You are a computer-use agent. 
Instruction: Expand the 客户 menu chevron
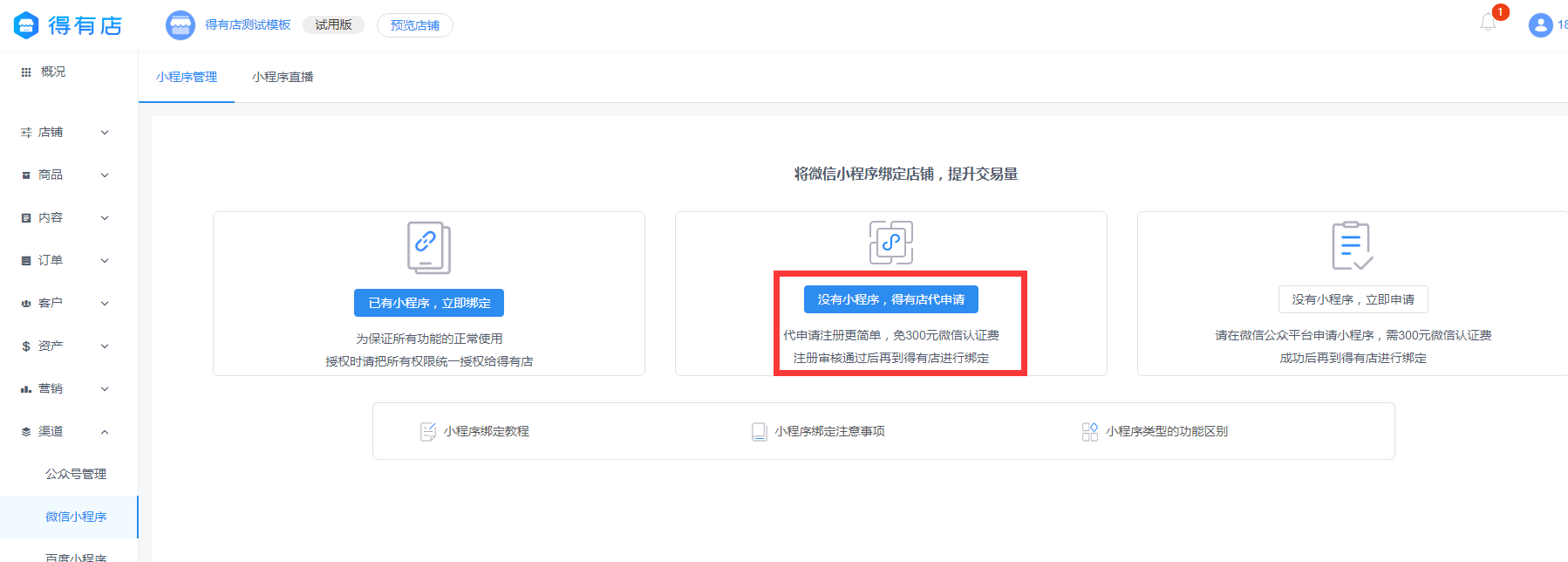click(105, 304)
